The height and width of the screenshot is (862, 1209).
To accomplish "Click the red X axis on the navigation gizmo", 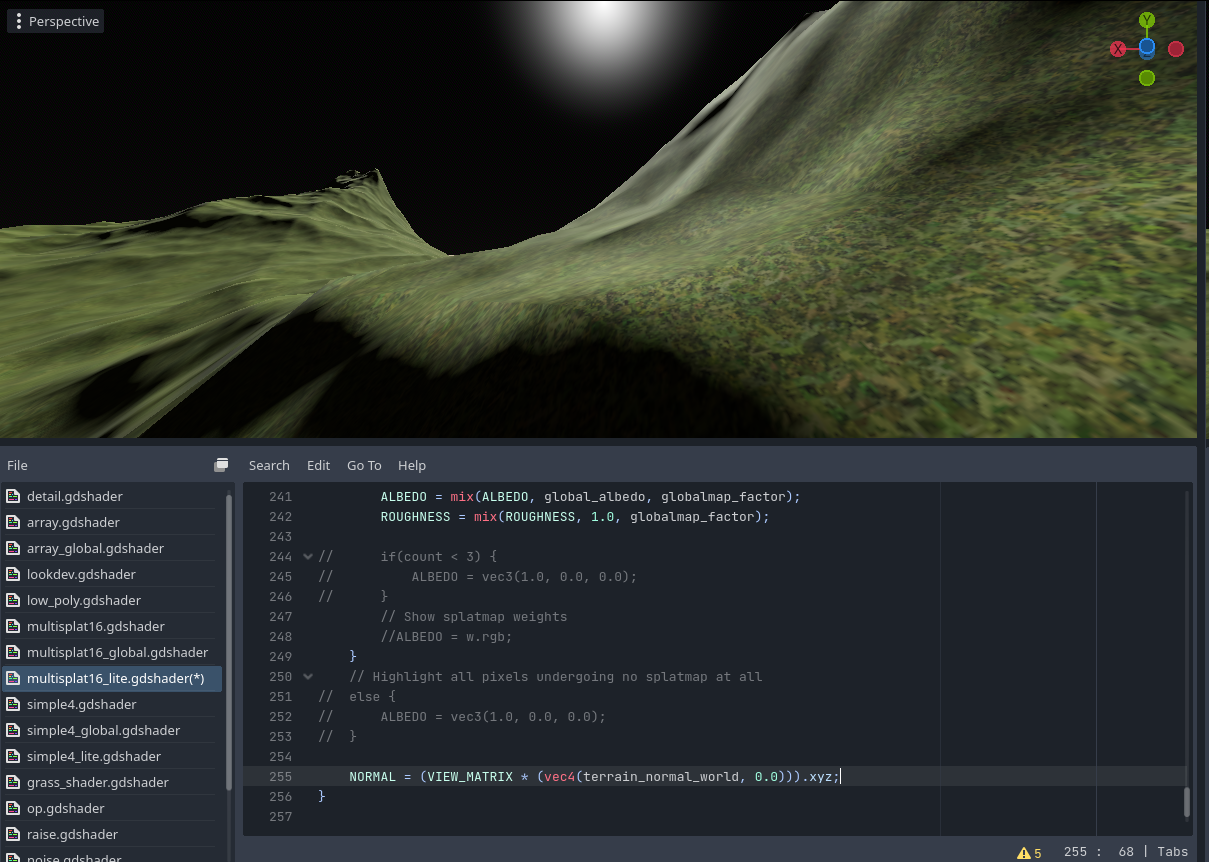I will [x=1117, y=48].
